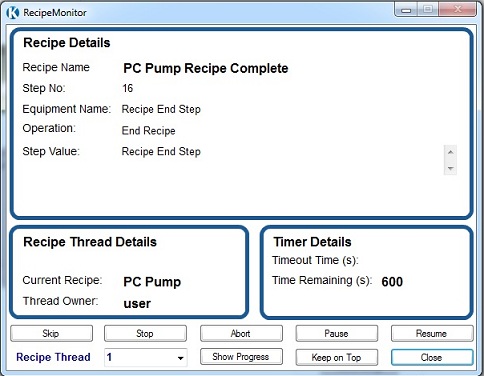
Task: Resume the paused recipe
Action: point(432,334)
